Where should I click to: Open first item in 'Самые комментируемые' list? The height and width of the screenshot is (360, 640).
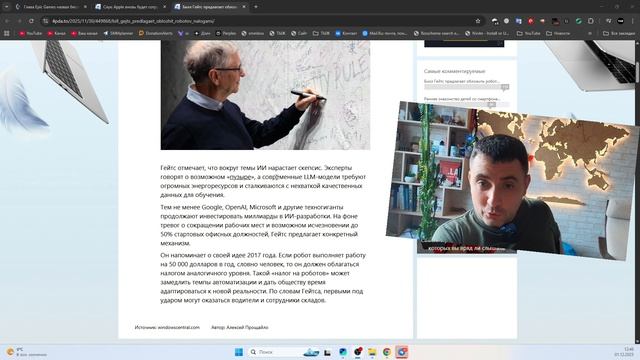[462, 82]
